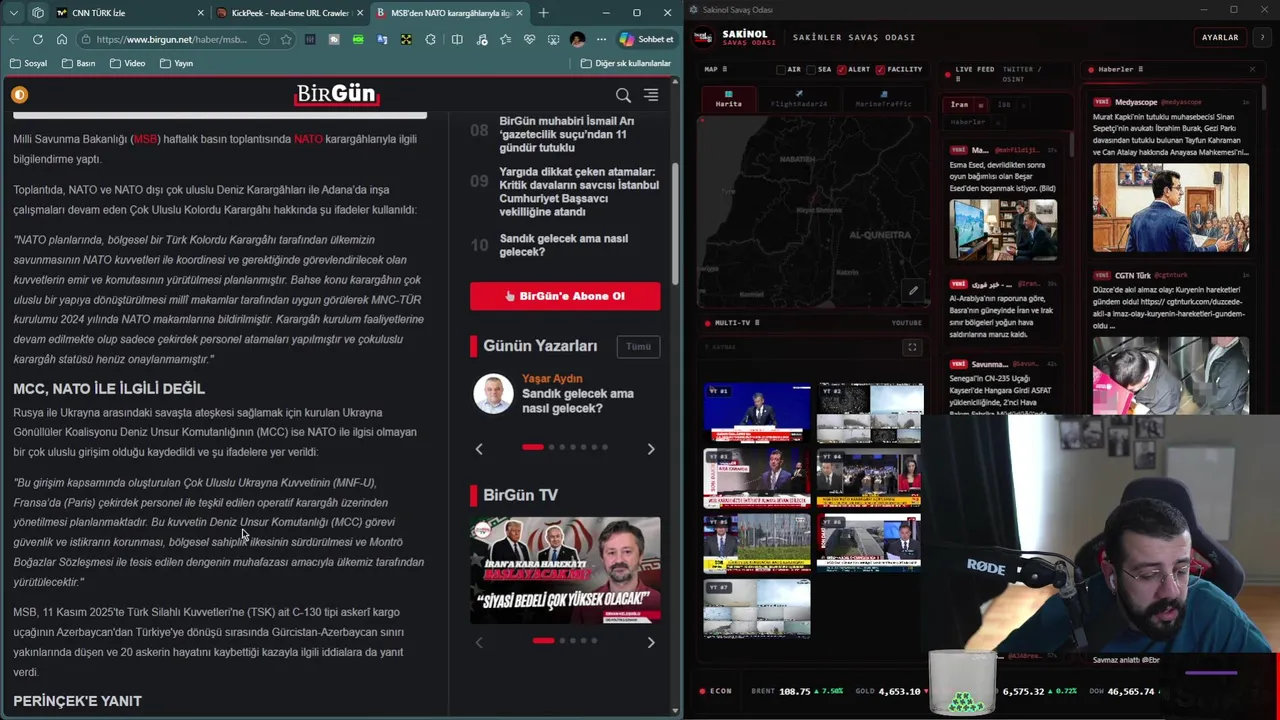Disable ALERT map layer checkbox
The width and height of the screenshot is (1280, 720).
[842, 70]
